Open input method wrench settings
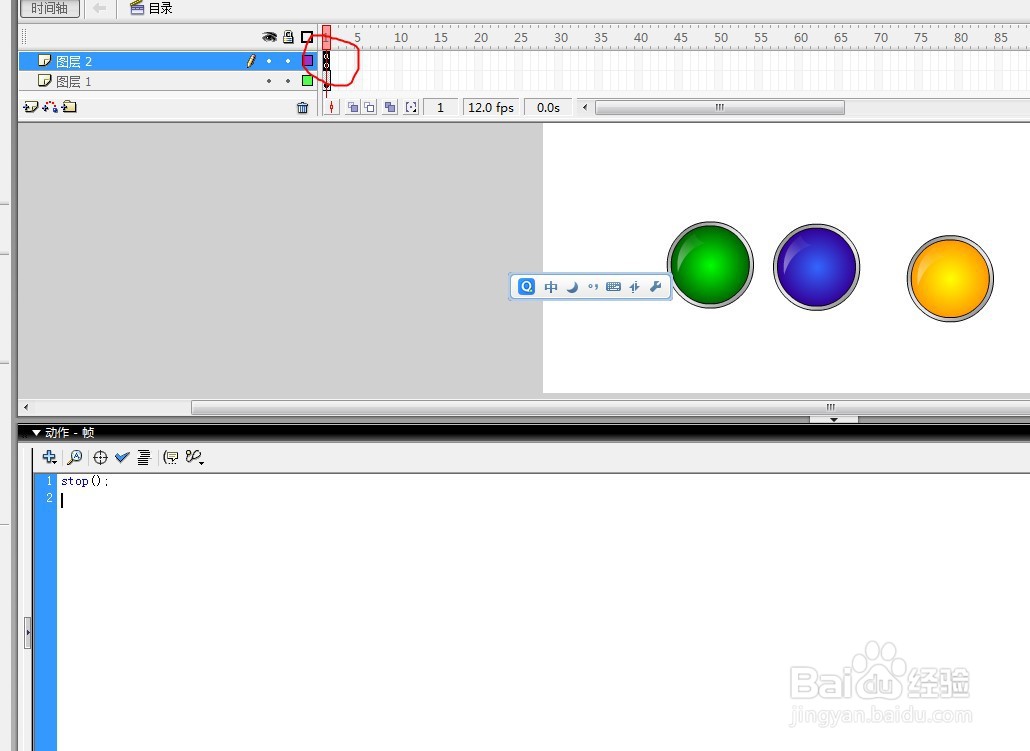This screenshot has height=751, width=1030. [x=655, y=286]
